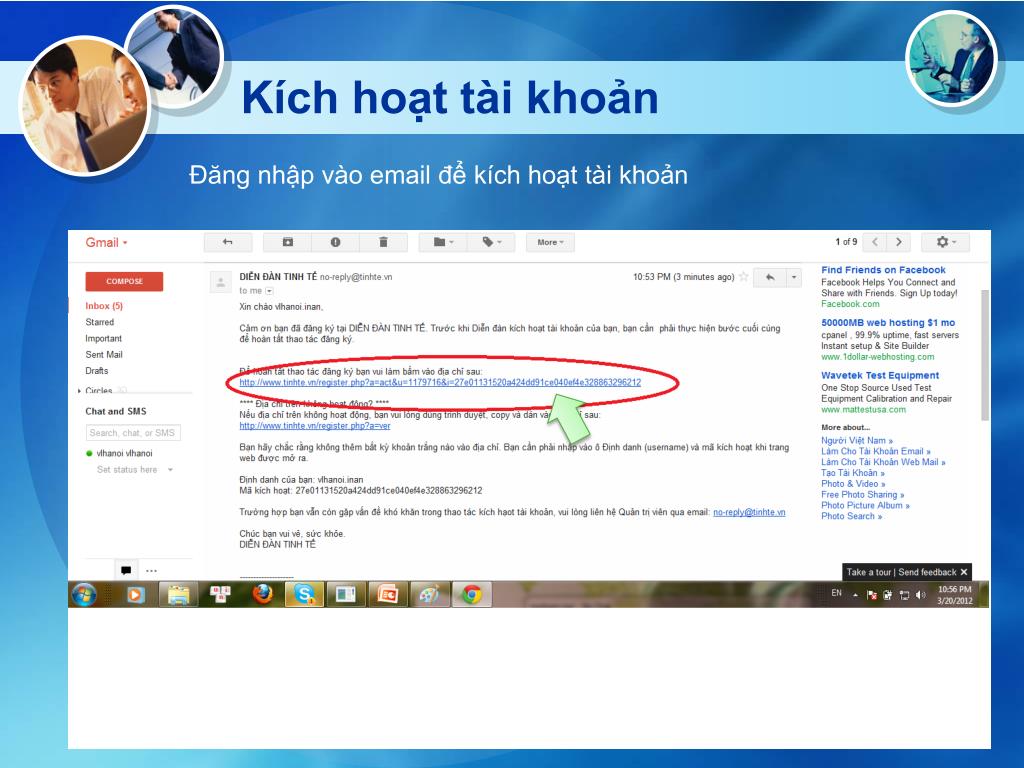
Task: Open Skype from the taskbar
Action: (304, 595)
